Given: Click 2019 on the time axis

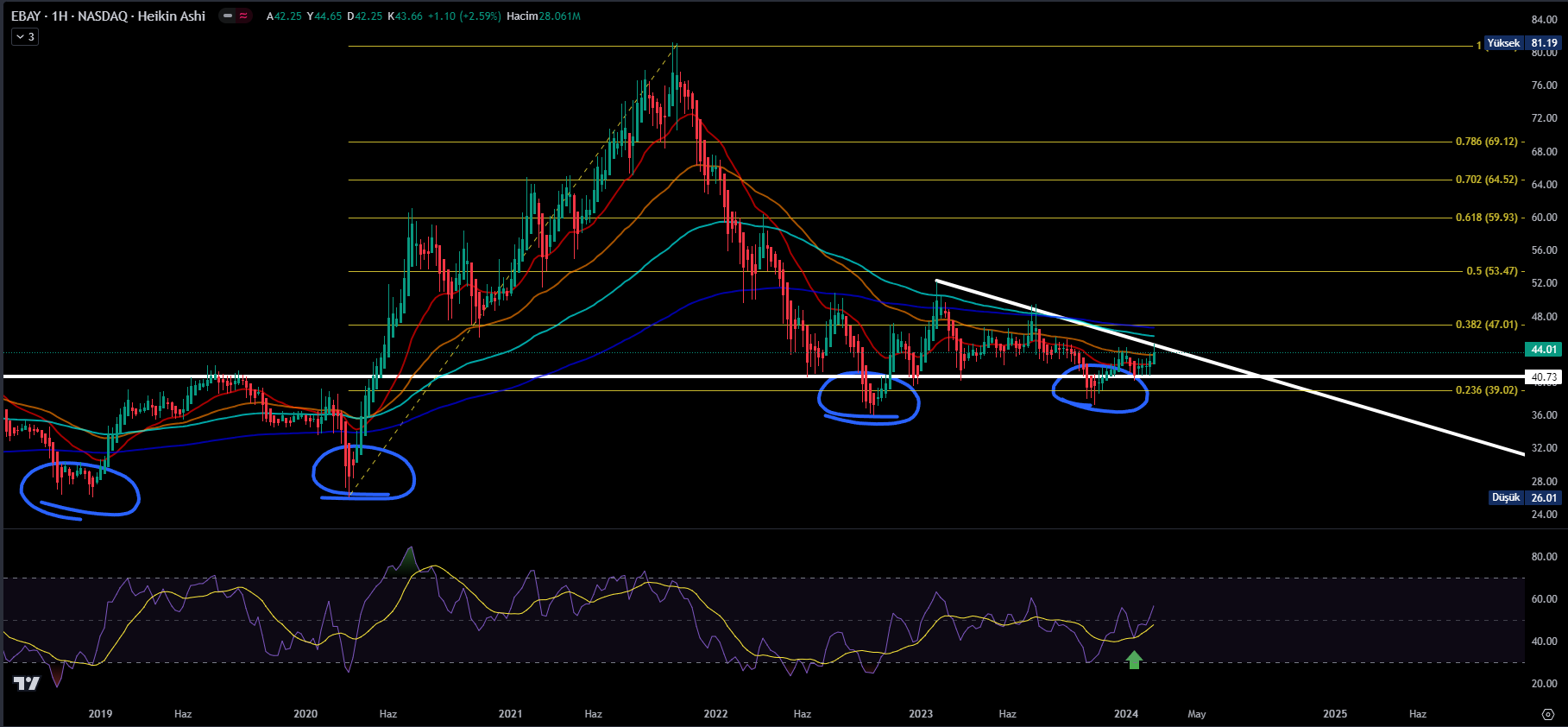Looking at the screenshot, I should pos(100,714).
